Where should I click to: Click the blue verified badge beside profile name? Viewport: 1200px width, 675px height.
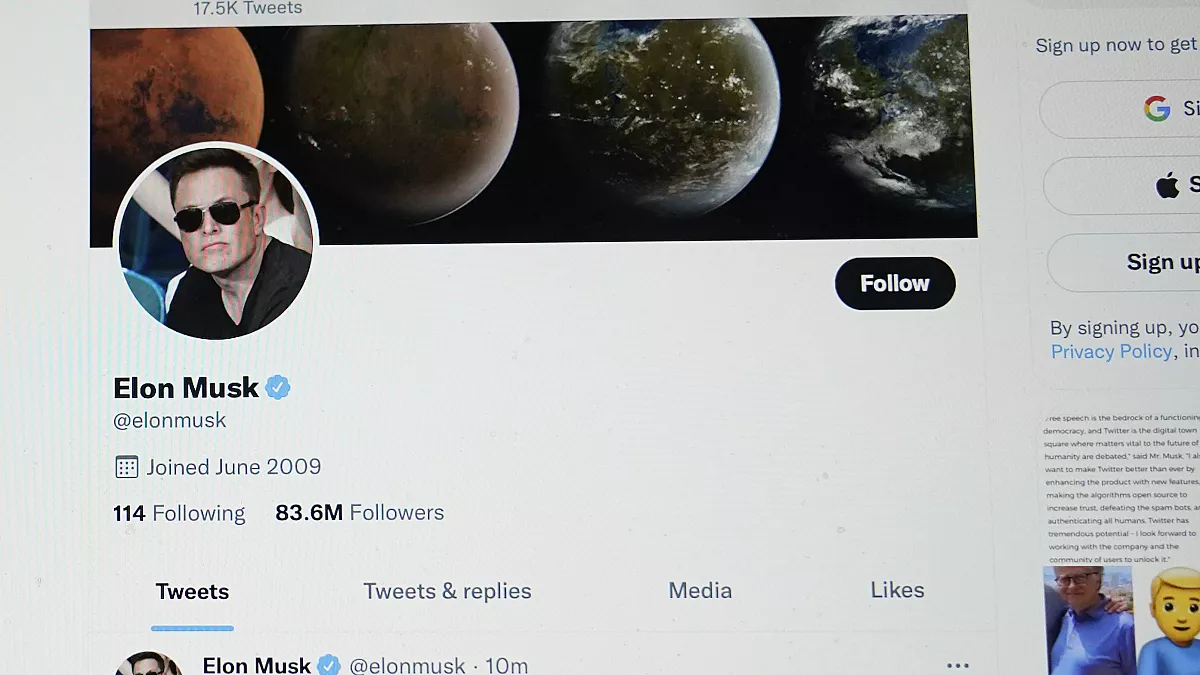click(278, 388)
